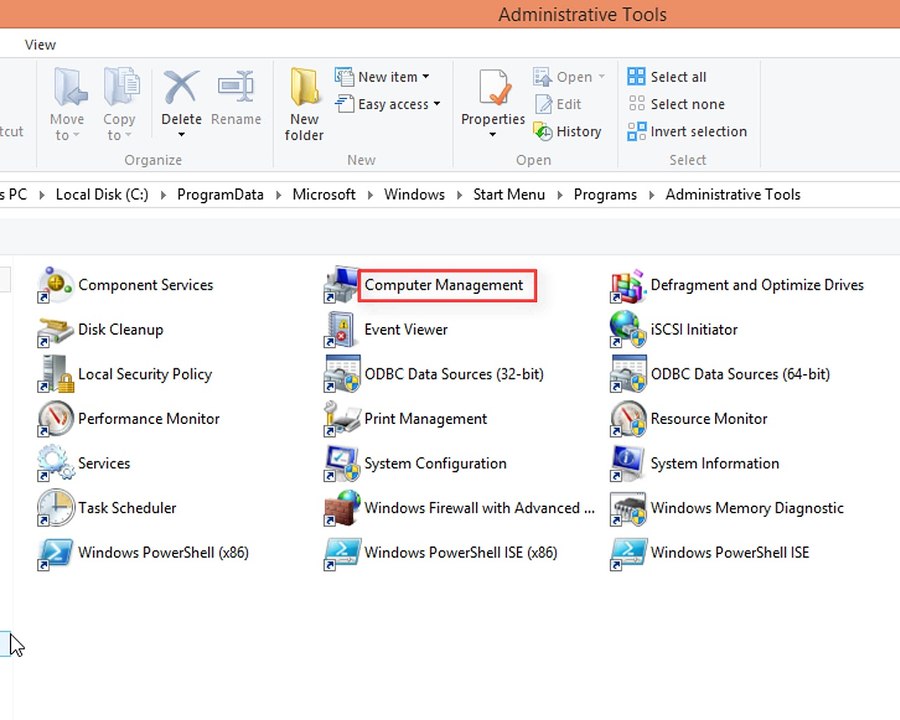Open the New item dropdown
The height and width of the screenshot is (720, 900).
coord(382,76)
